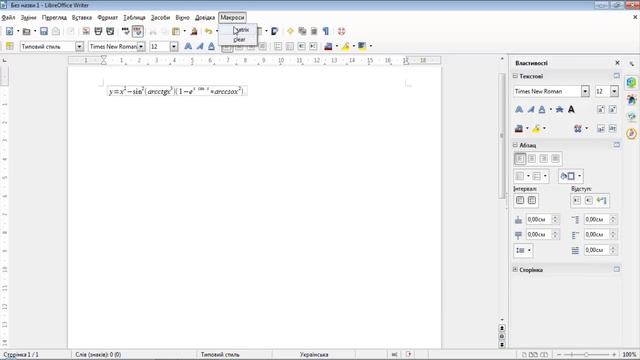Toggle Italic in the formatting toolbar
This screenshot has width=640, height=360.
200,47
